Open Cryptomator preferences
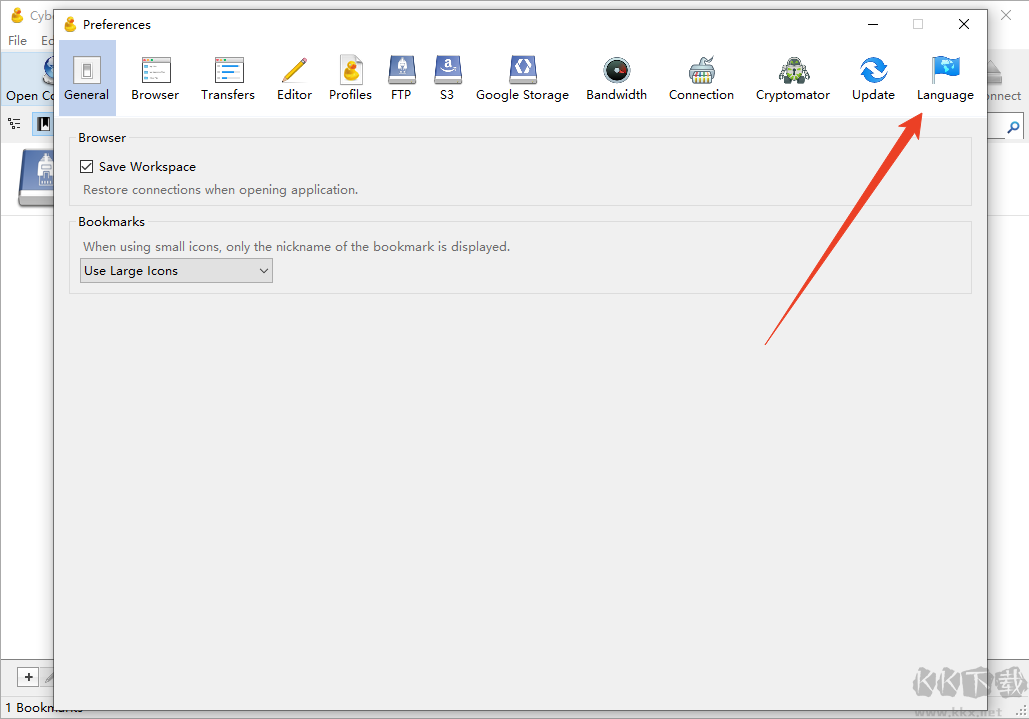The image size is (1029, 719). tap(793, 79)
